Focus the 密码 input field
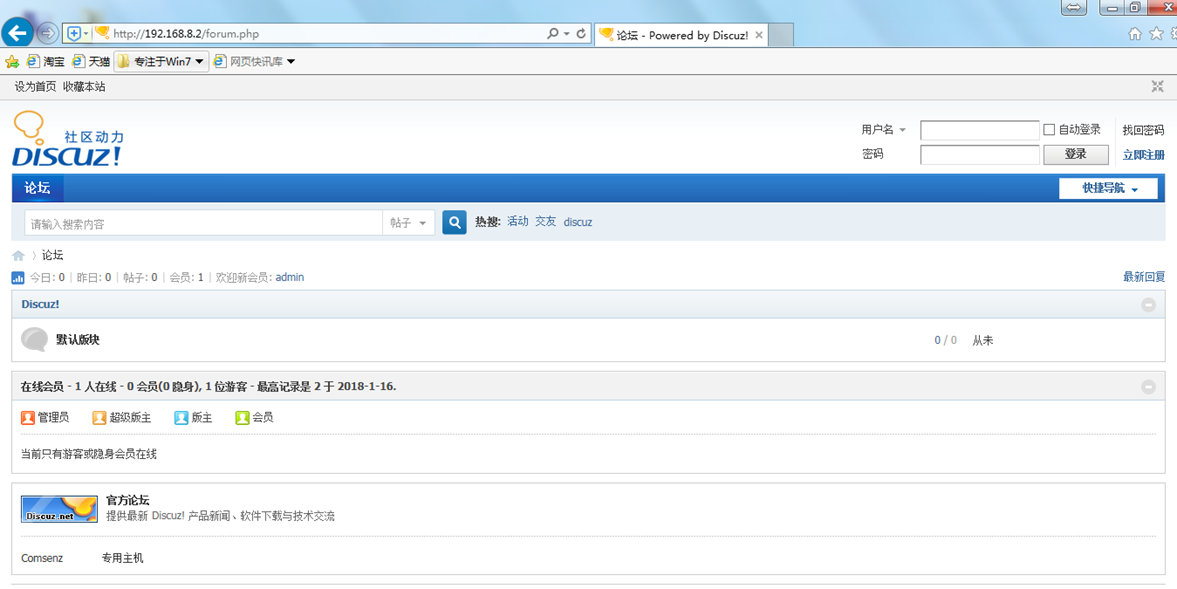 pos(980,155)
